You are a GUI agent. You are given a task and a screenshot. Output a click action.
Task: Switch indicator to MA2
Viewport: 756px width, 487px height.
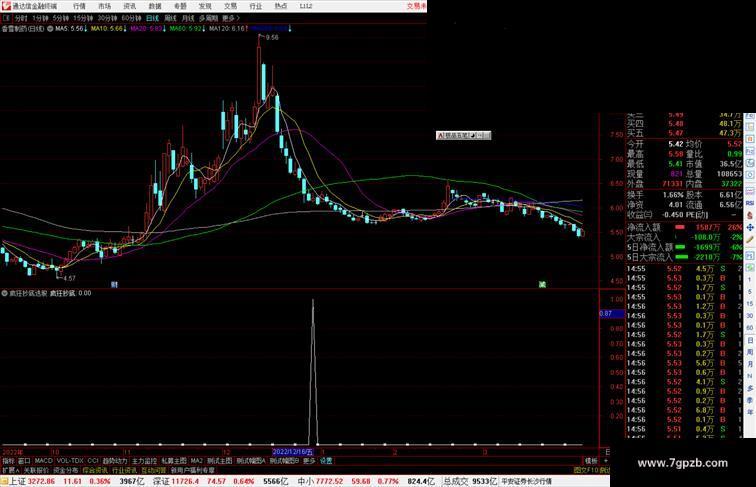[x=196, y=461]
